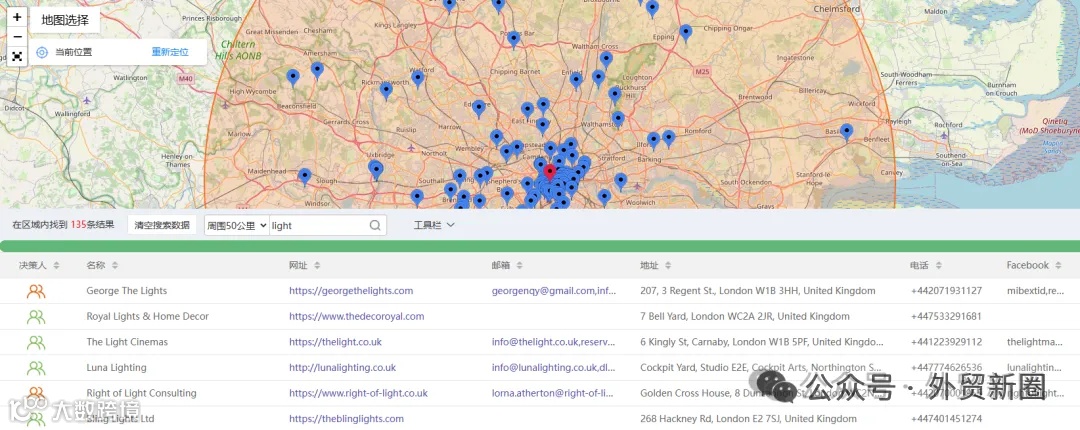This screenshot has width=1080, height=430.
Task: Open https://www.right-of-light.co.uk link
Action: point(358,393)
